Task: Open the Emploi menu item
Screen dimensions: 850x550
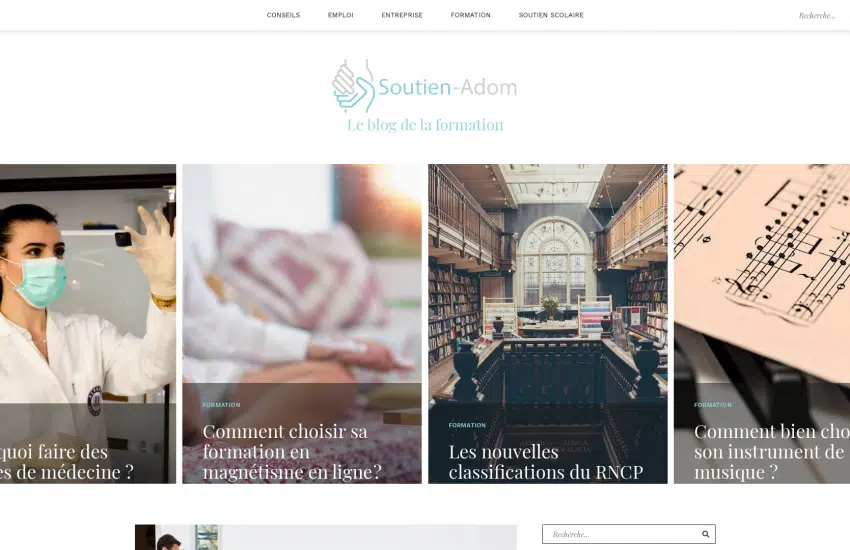Action: (x=340, y=15)
